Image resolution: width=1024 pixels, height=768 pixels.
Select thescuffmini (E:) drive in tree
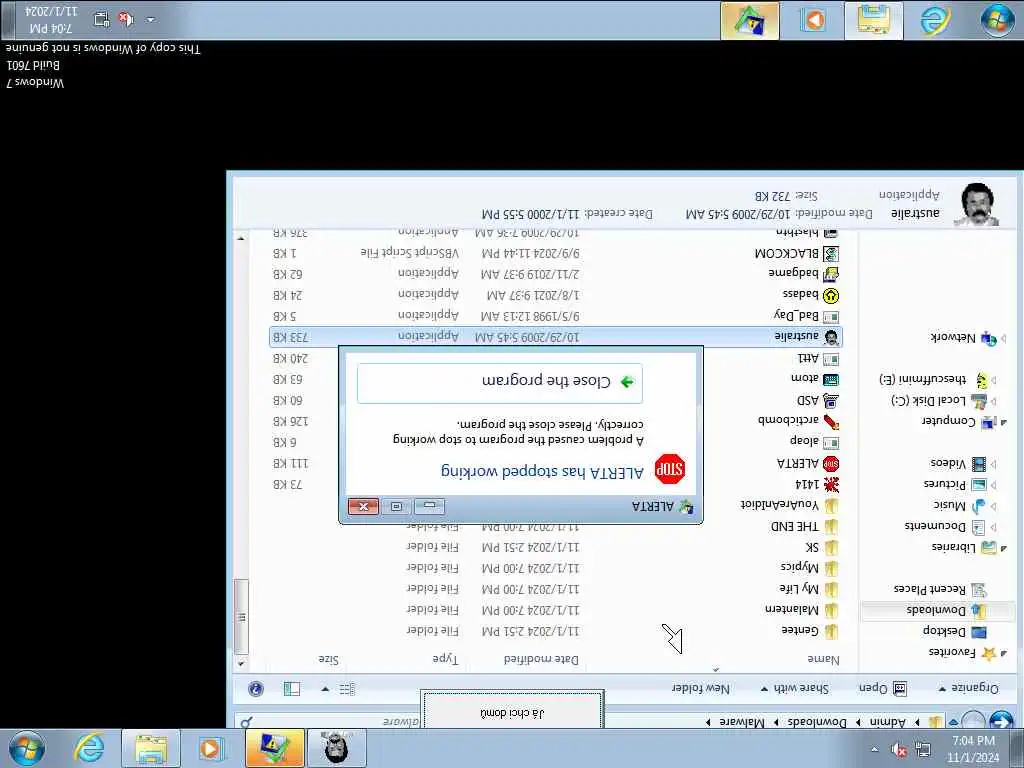pos(922,379)
